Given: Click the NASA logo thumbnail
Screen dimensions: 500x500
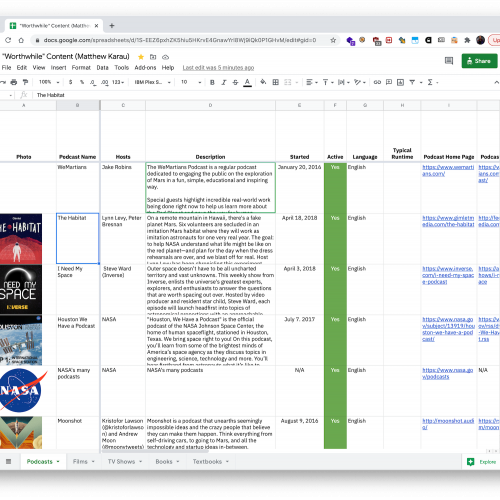Looking at the screenshot, I should [23, 390].
